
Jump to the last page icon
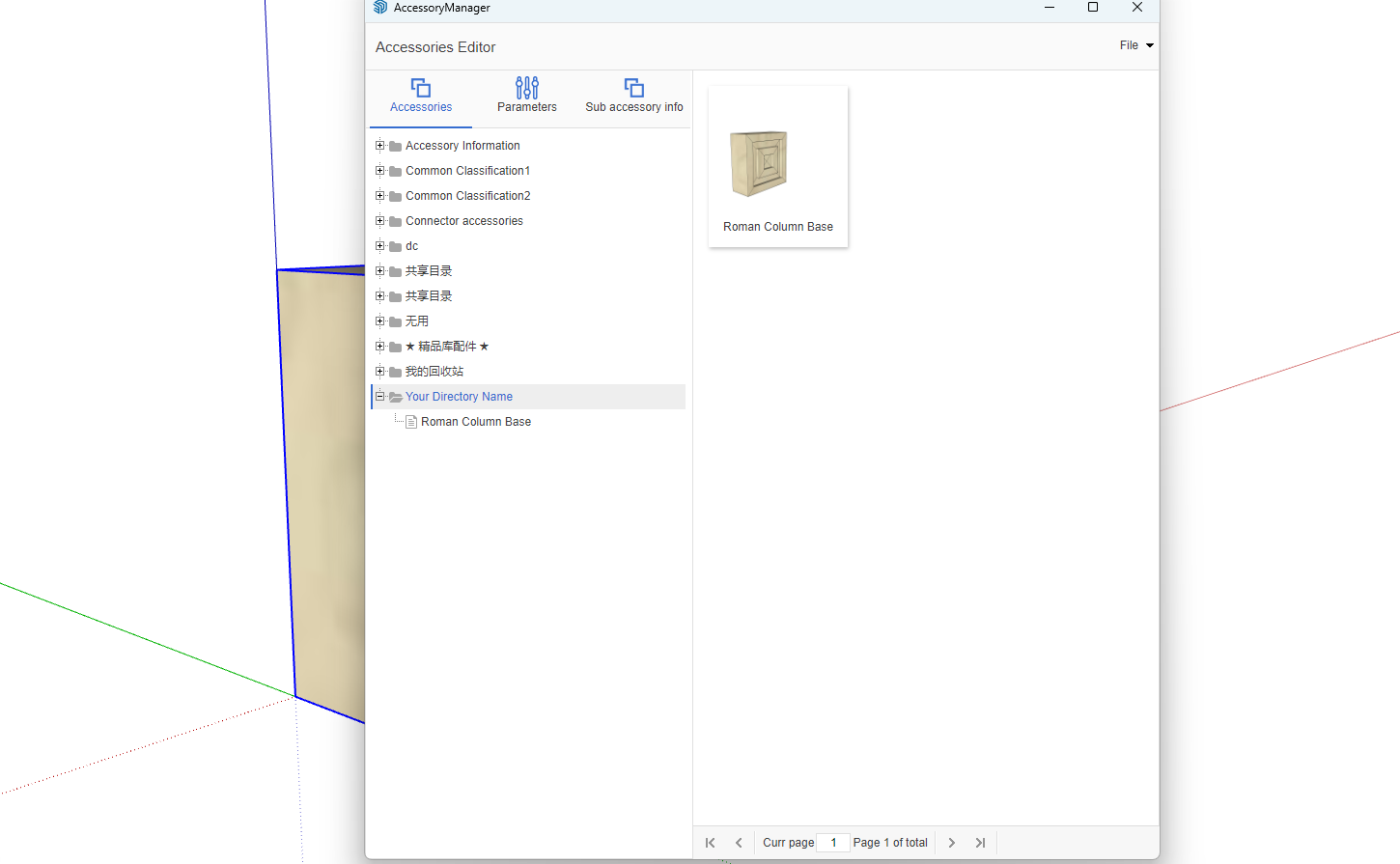(x=980, y=843)
